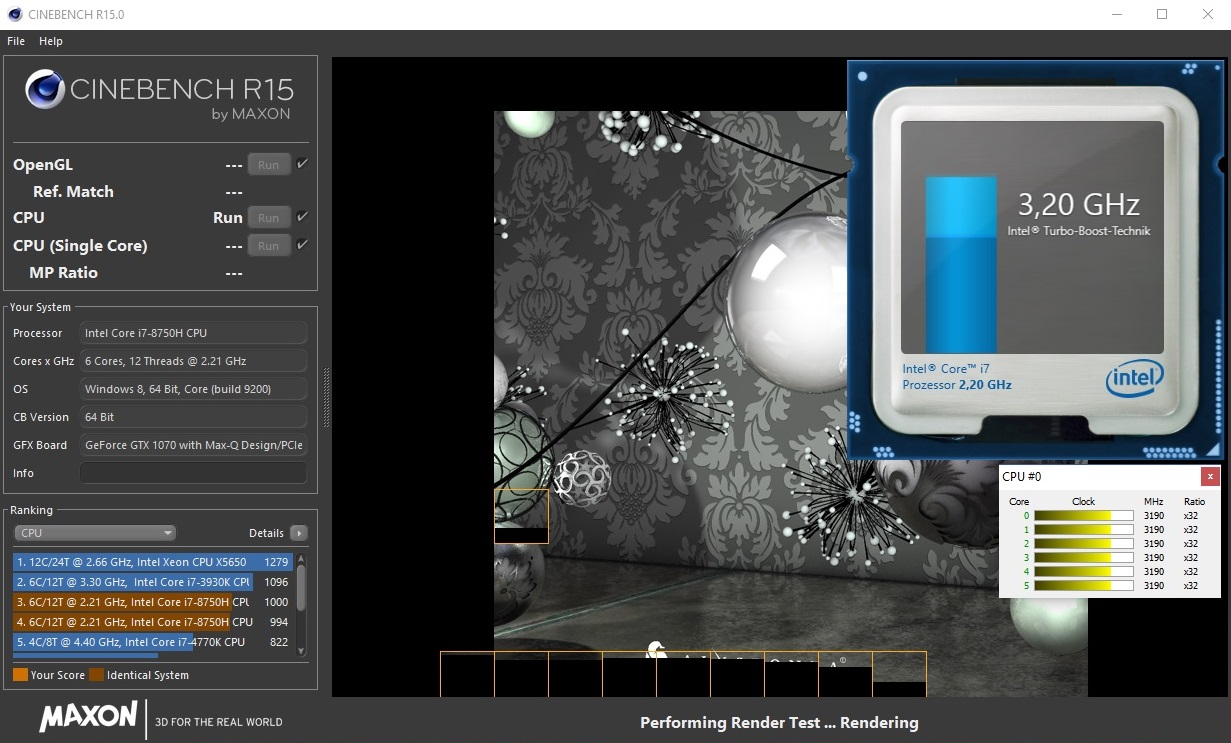Select ranking entry Intel Core i7-4770K
Image resolution: width=1231 pixels, height=743 pixels.
[x=152, y=642]
